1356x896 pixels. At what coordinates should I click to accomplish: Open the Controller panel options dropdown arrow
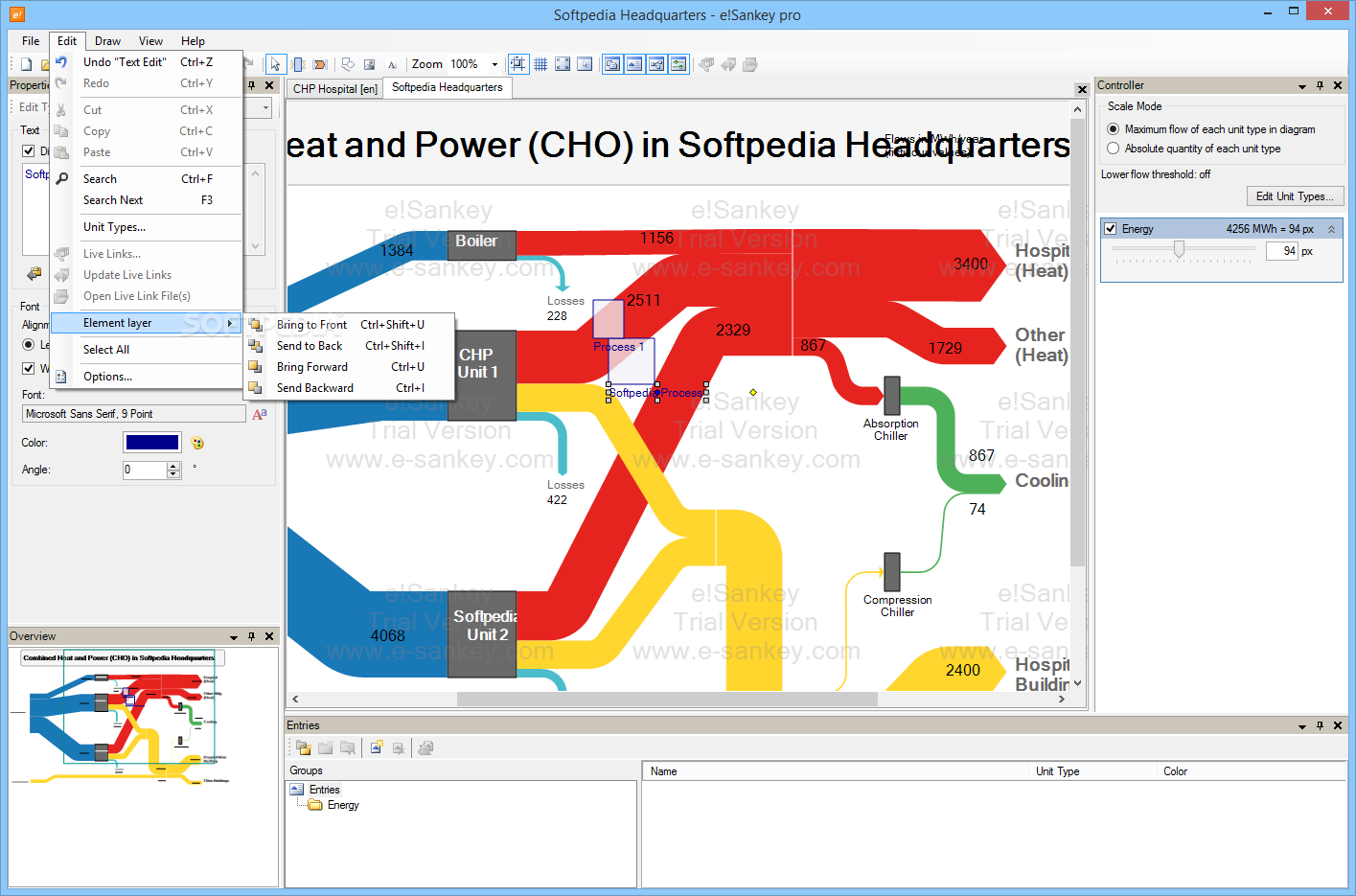(1302, 86)
